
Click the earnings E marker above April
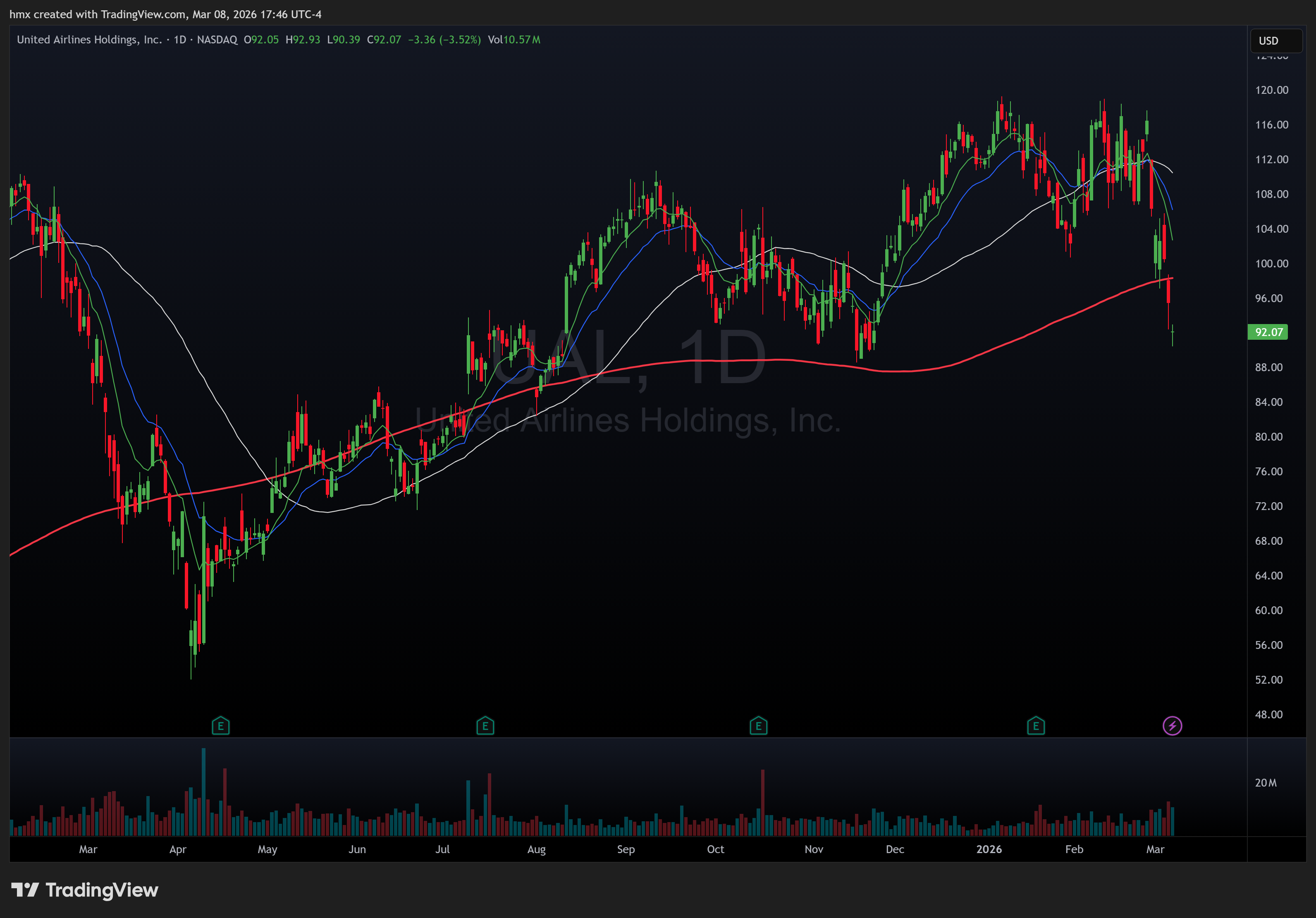(x=221, y=726)
